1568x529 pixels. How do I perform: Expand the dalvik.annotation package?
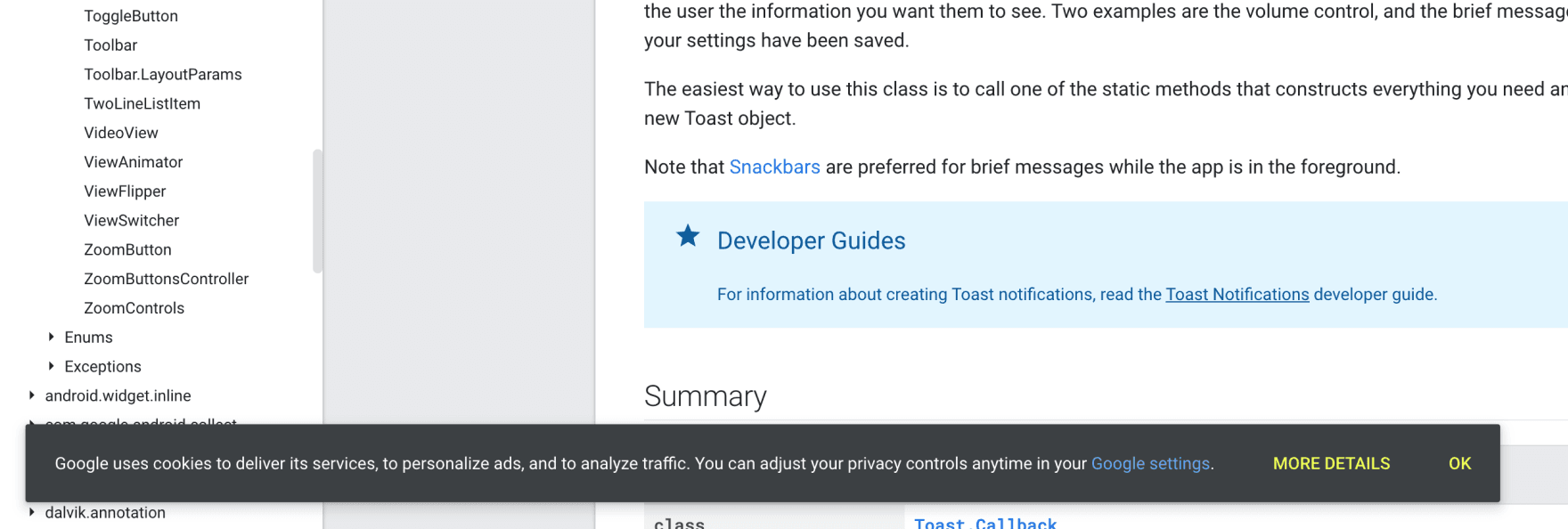107,512
